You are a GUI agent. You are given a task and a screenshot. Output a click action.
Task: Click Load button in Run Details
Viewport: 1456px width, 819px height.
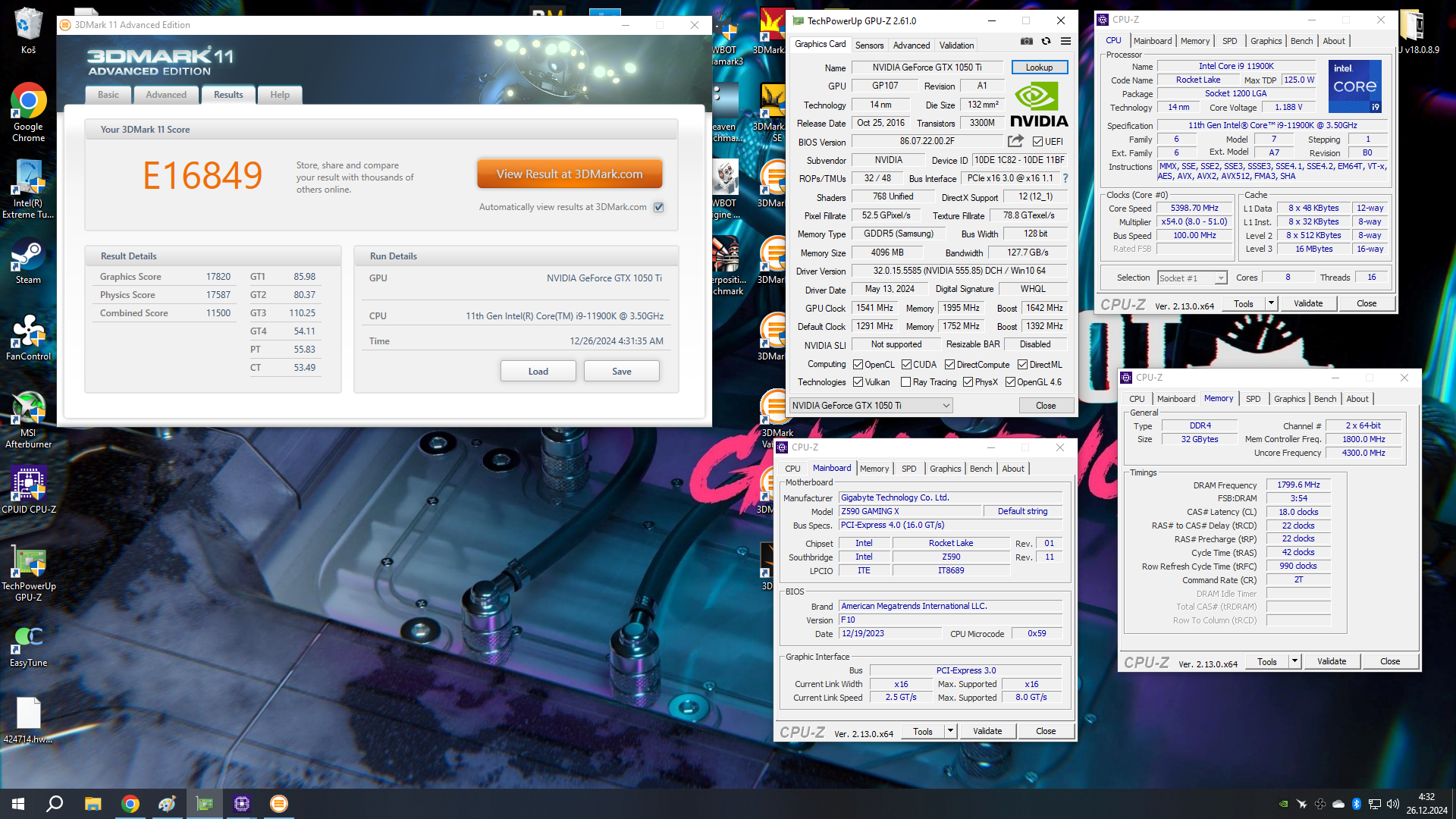[x=538, y=372]
